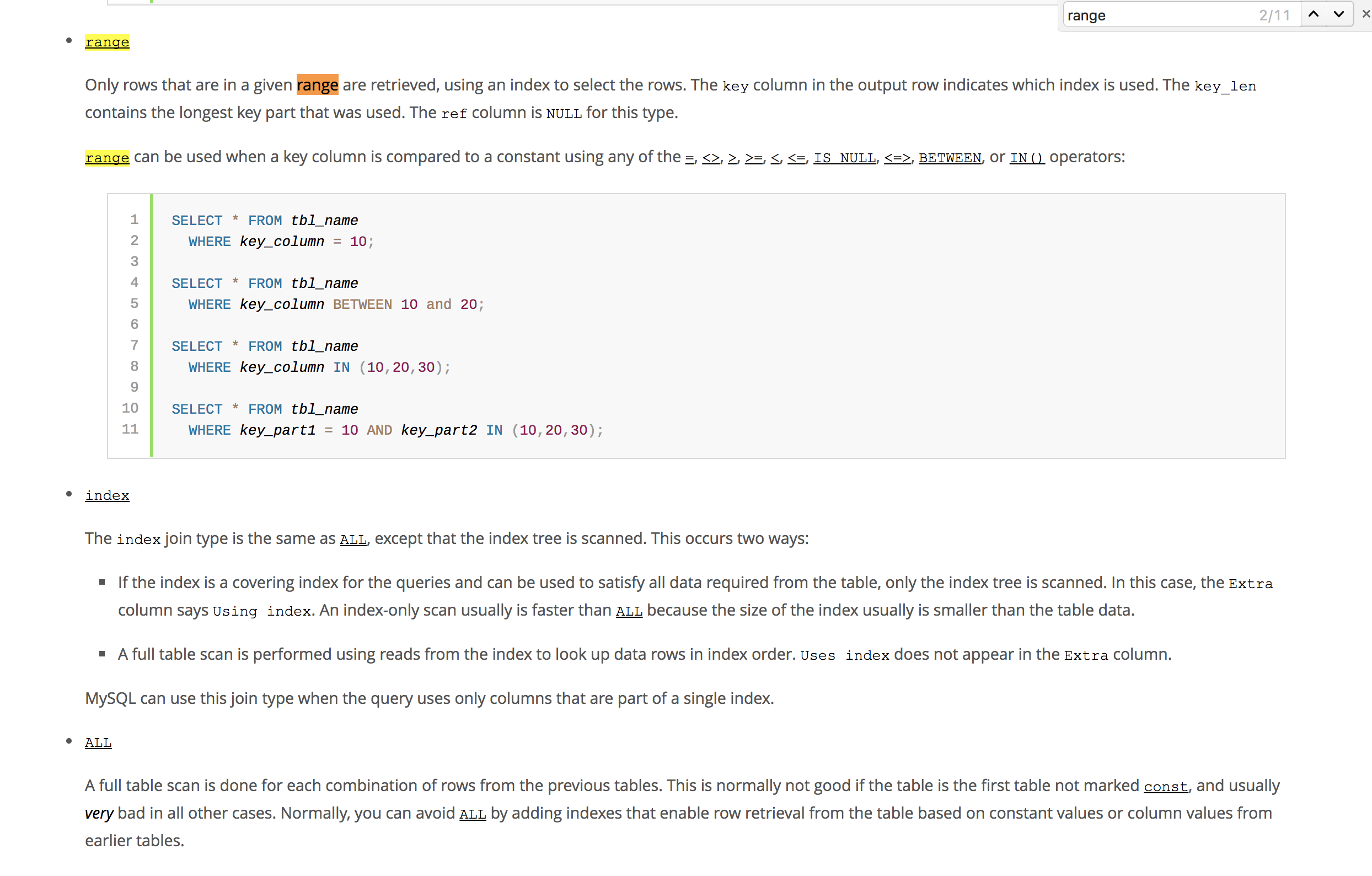Open the >= operator link
The width and height of the screenshot is (1372, 876).
pos(754,158)
